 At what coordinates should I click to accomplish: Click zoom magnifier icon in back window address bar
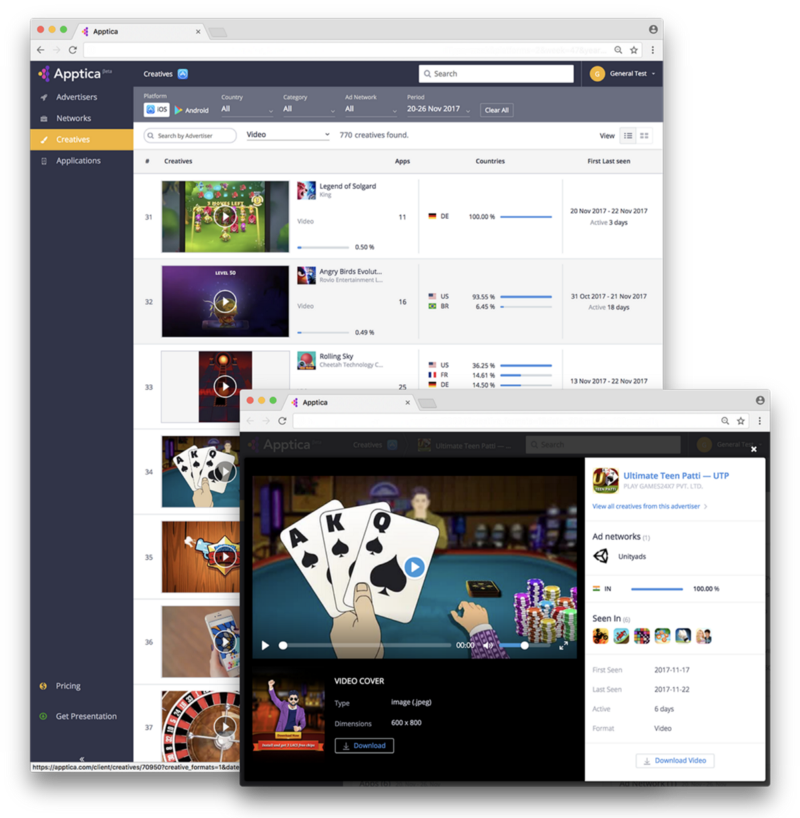618,50
